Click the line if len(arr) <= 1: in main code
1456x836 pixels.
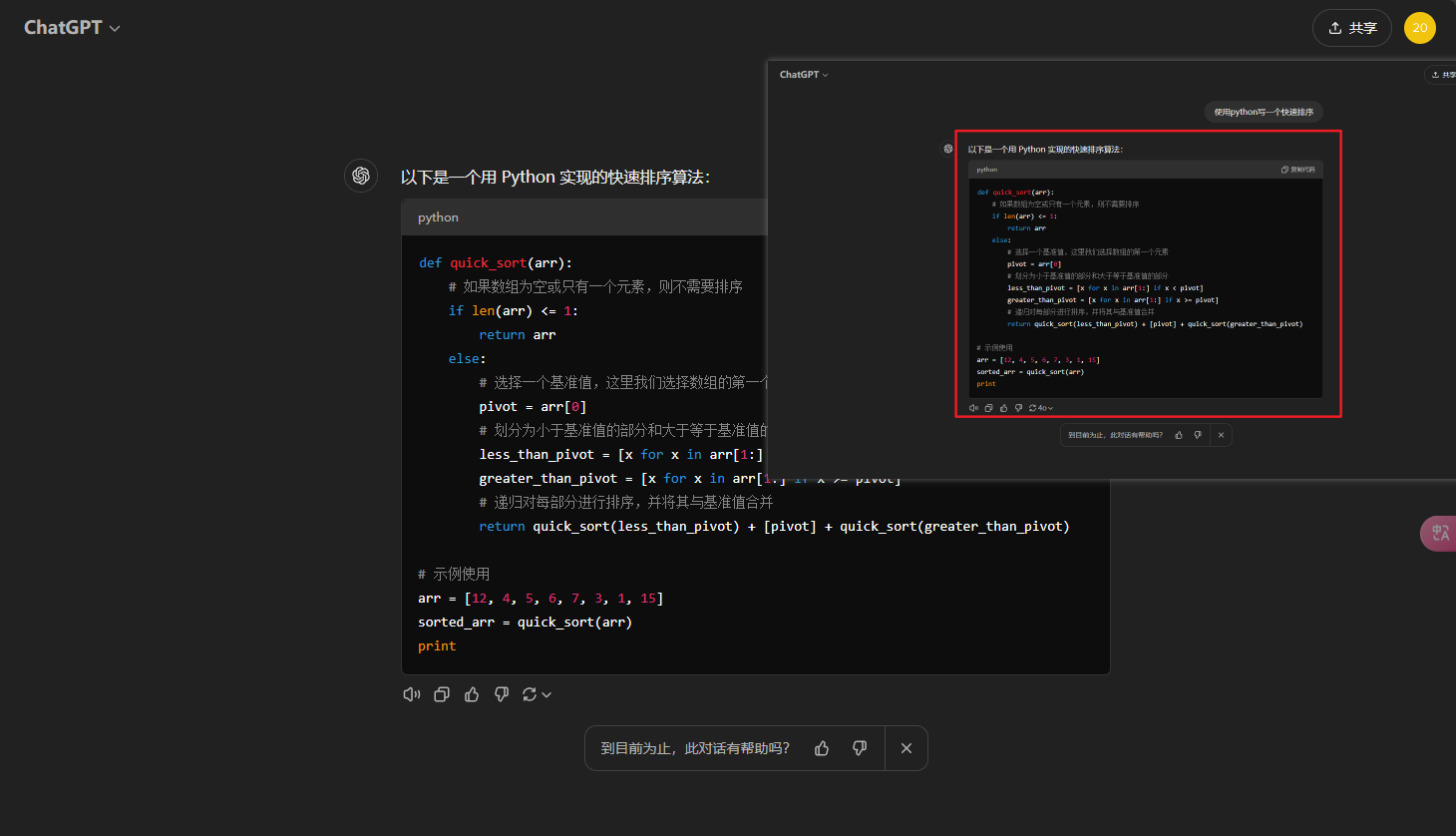(x=513, y=311)
